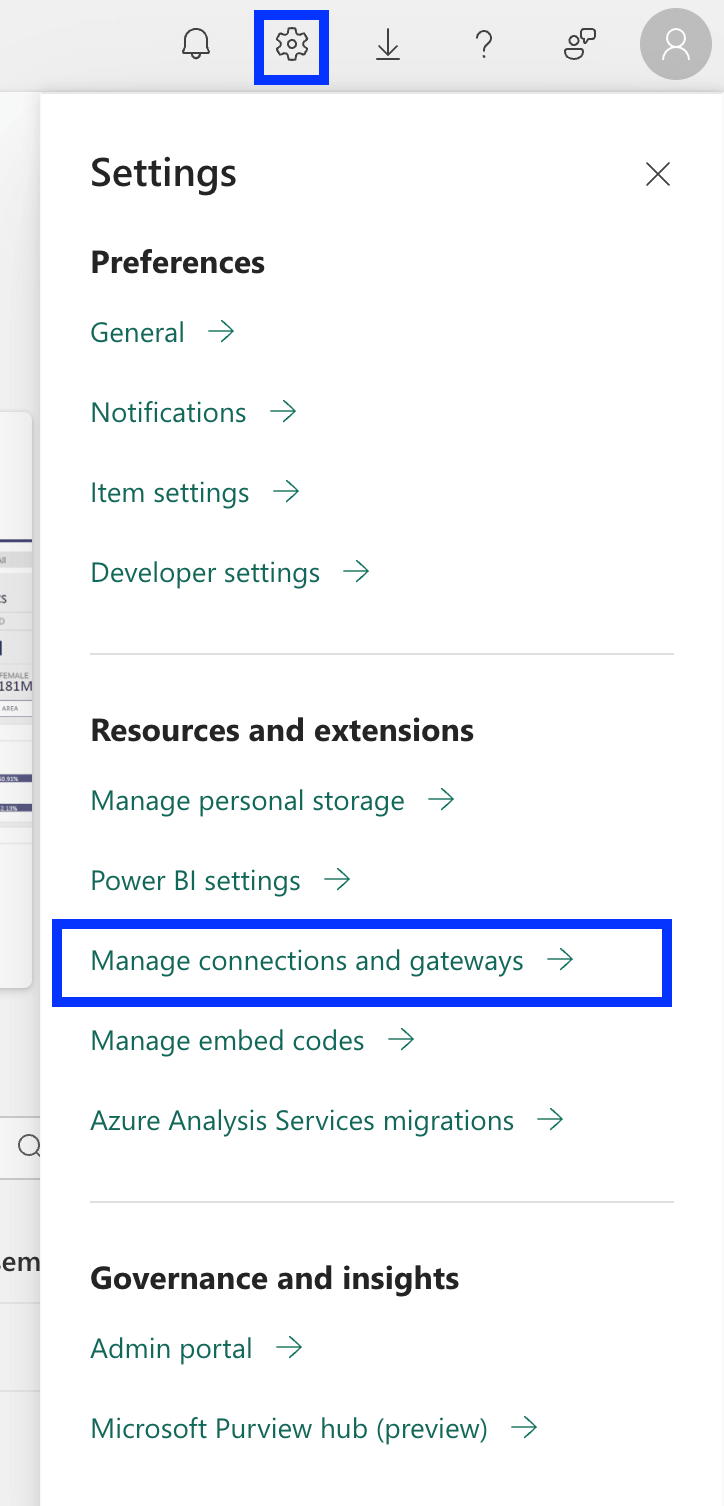
Task: Open the notifications bell icon
Action: pyautogui.click(x=196, y=45)
